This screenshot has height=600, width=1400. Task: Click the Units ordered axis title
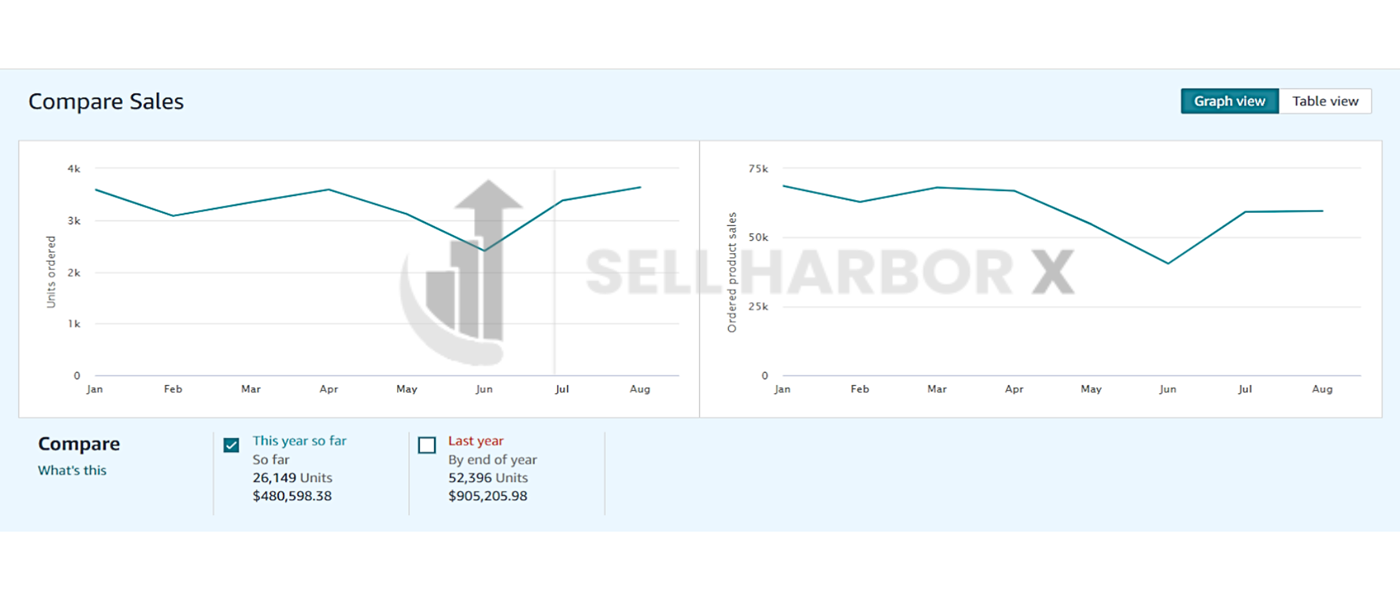point(51,272)
